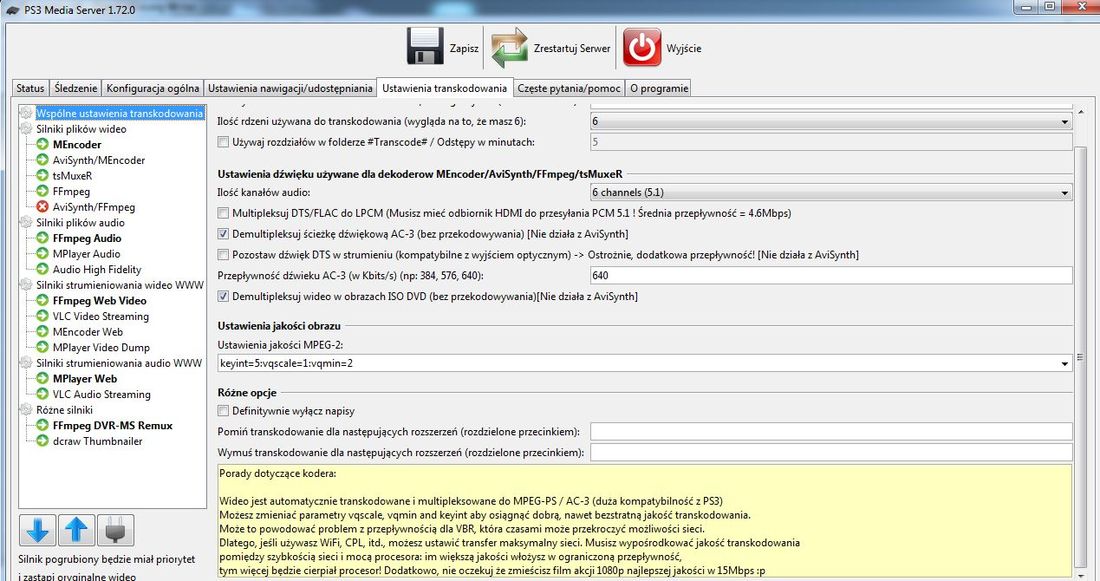This screenshot has height=581, width=1100.
Task: Click the green icon beside MPlayer Web
Action: pyautogui.click(x=42, y=378)
